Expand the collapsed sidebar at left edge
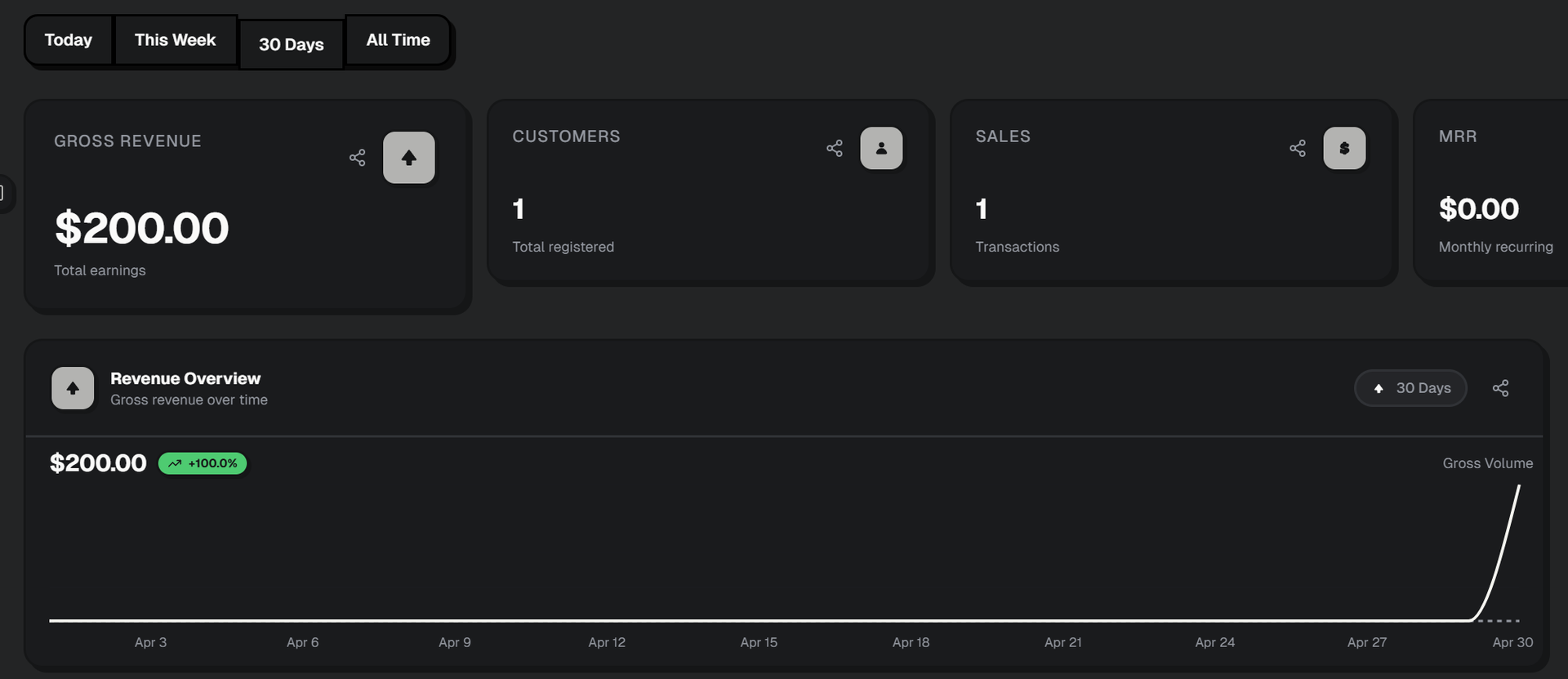The image size is (1568, 679). [4, 194]
